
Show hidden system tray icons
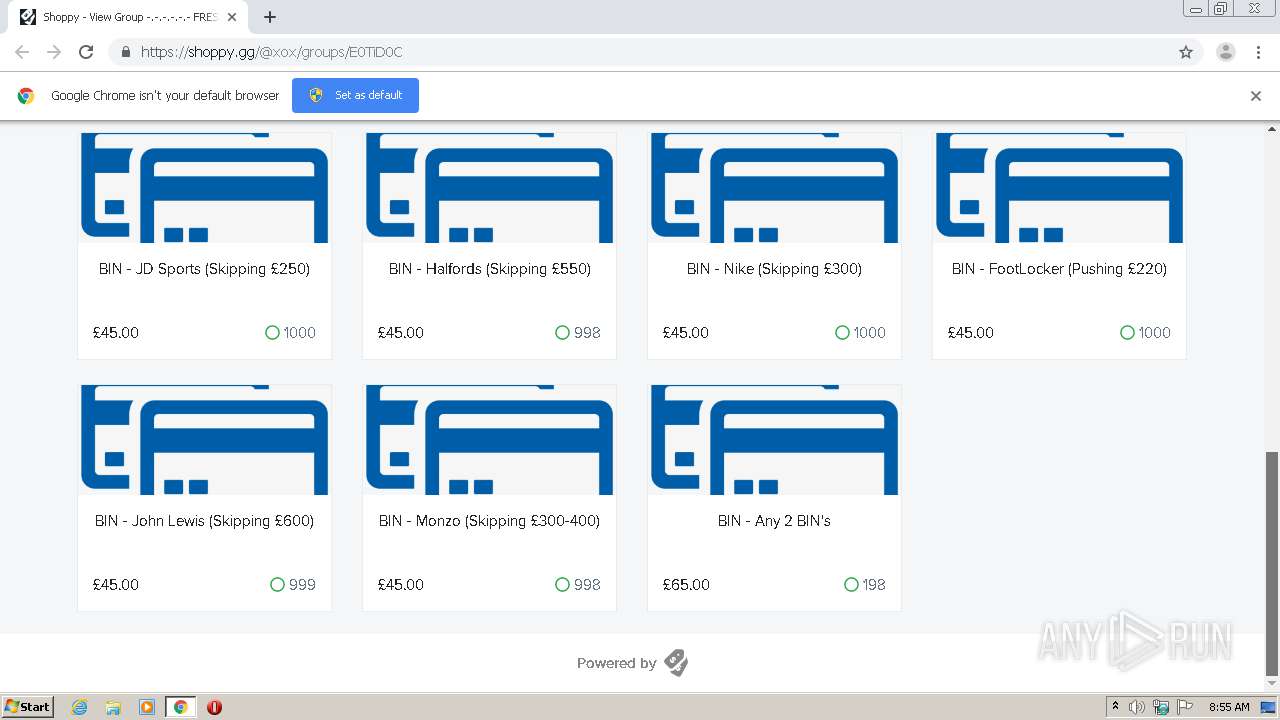(x=1115, y=707)
